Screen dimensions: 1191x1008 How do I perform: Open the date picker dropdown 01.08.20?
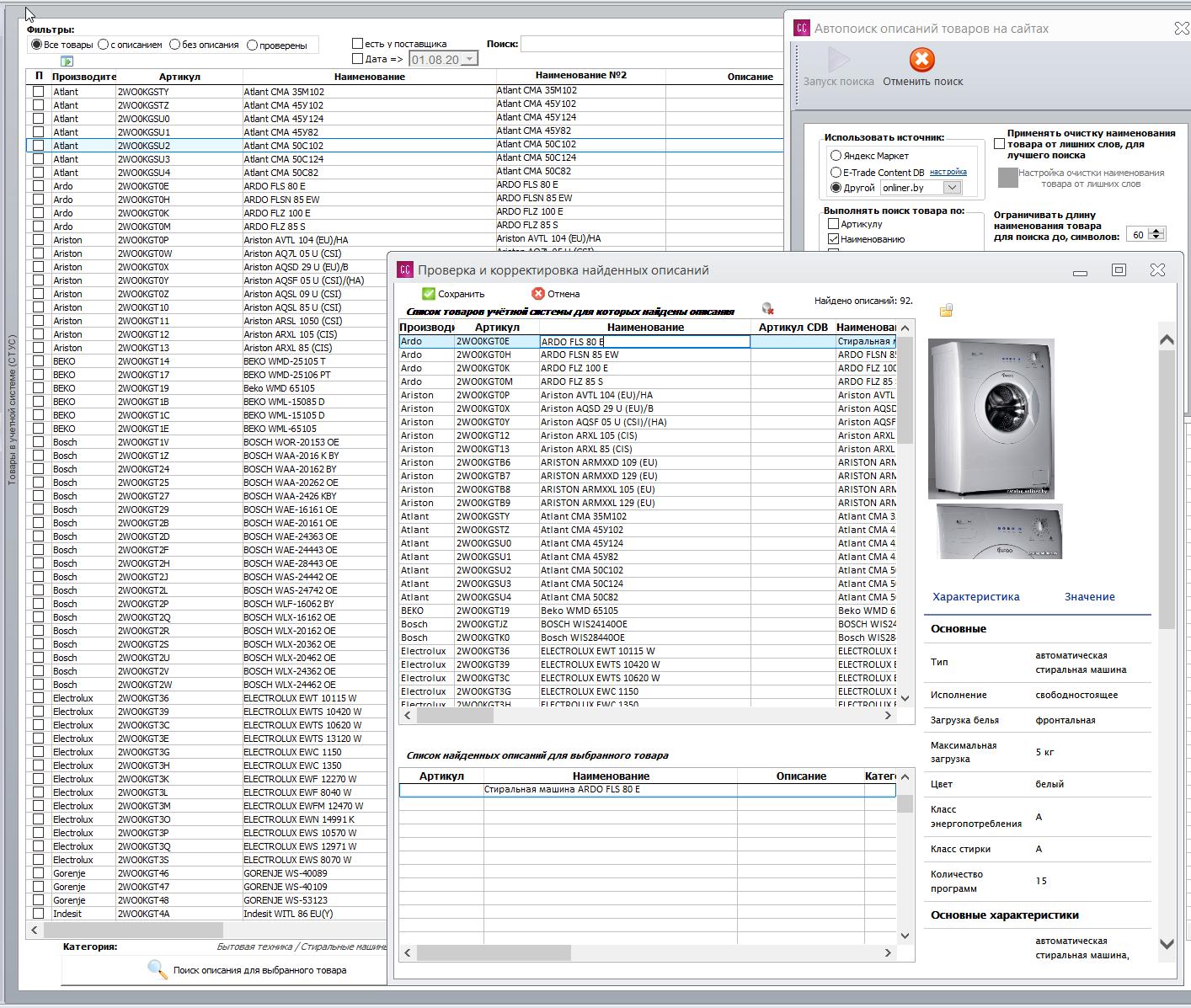469,59
